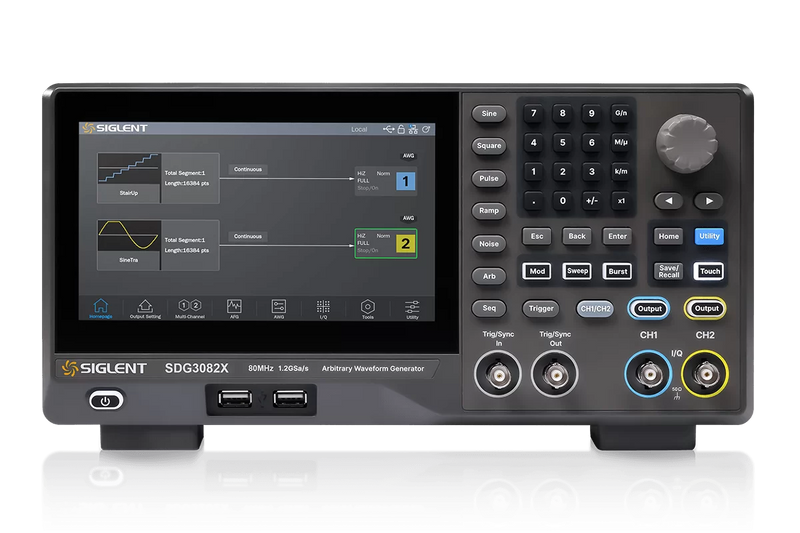Open the AFG icon in bottom bar
The height and width of the screenshot is (533, 800).
pyautogui.click(x=234, y=309)
